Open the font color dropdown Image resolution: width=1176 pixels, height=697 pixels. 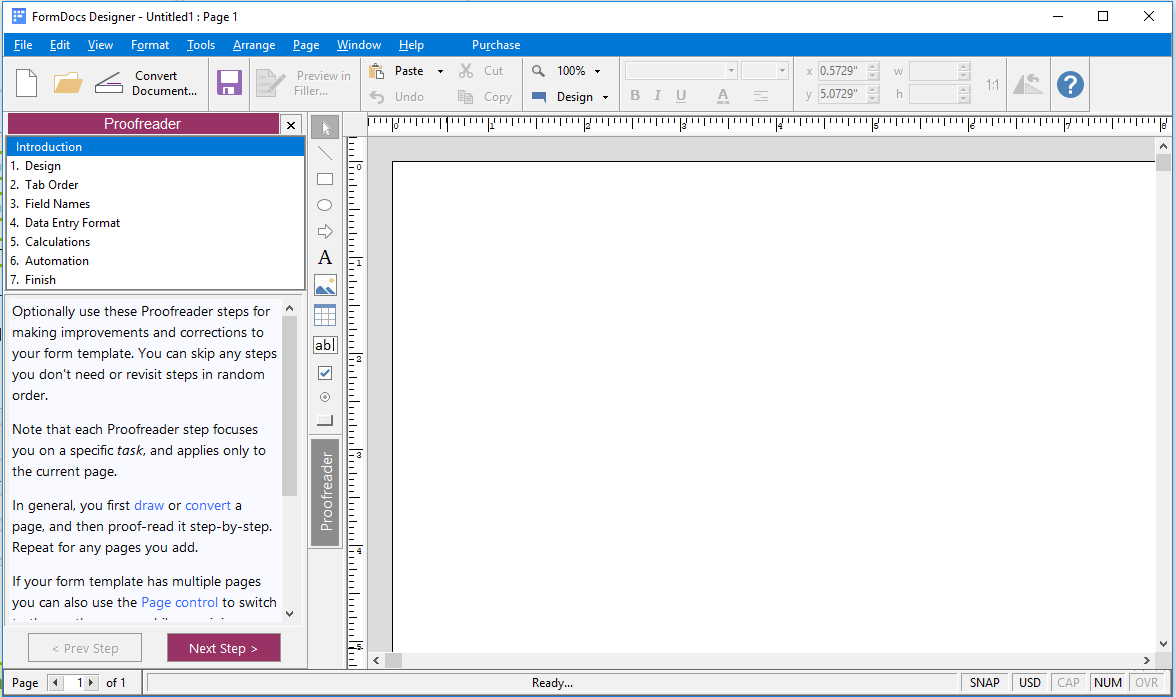(723, 95)
